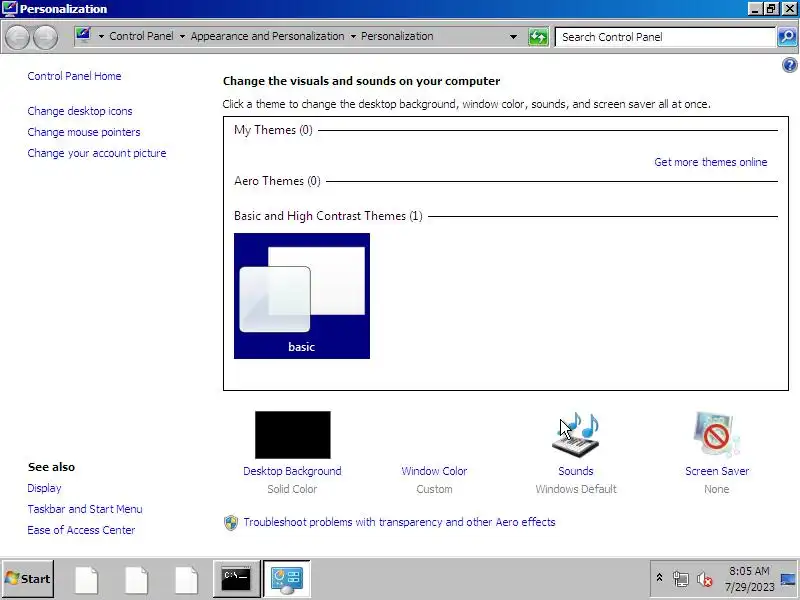Click the Back navigation arrow button
Image resolution: width=800 pixels, height=600 pixels.
pos(17,37)
